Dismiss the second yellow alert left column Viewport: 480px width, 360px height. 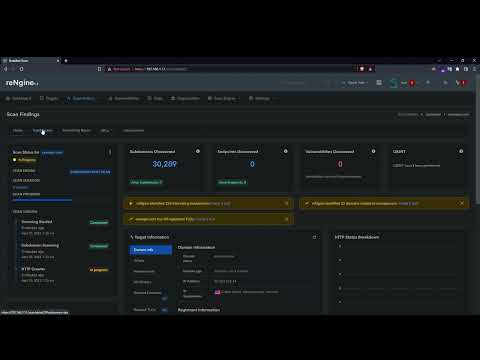pos(286,219)
